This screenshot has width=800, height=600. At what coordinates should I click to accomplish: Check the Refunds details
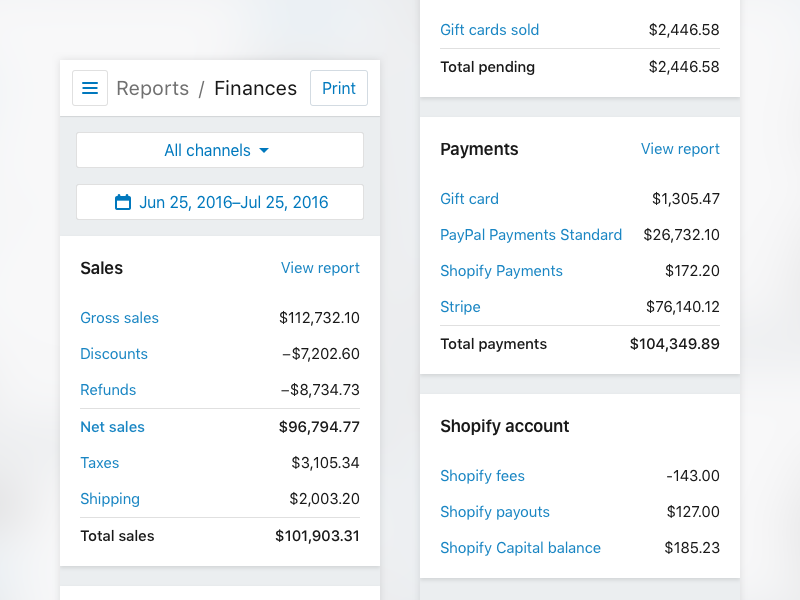(x=108, y=390)
